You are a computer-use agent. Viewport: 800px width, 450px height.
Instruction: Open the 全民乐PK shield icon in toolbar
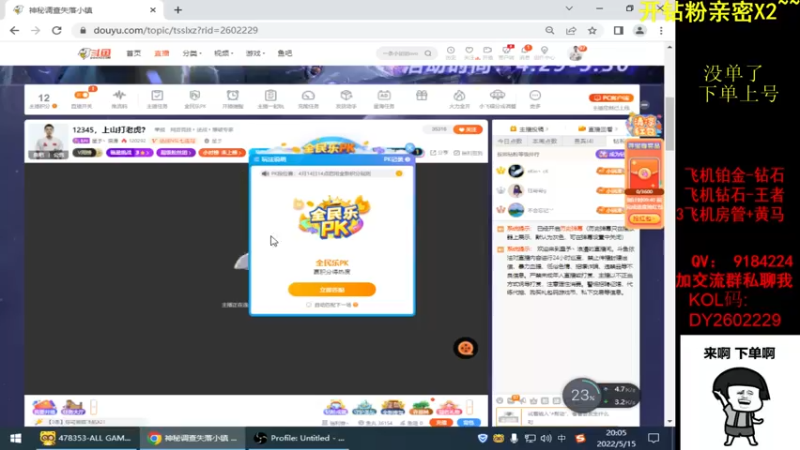click(x=195, y=95)
